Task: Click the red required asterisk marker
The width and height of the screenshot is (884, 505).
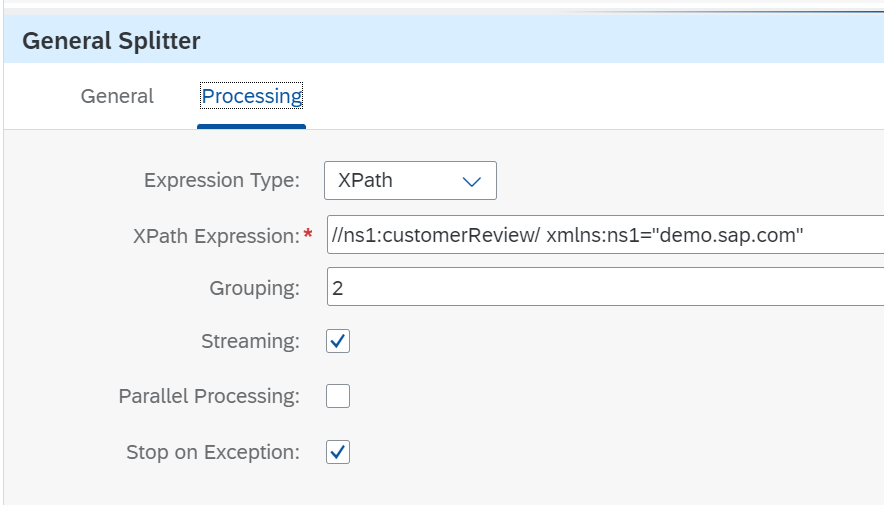Action: 308,233
